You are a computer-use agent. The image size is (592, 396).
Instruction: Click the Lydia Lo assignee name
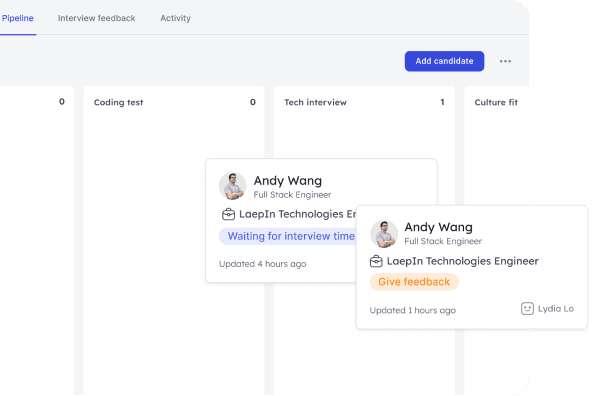556,309
